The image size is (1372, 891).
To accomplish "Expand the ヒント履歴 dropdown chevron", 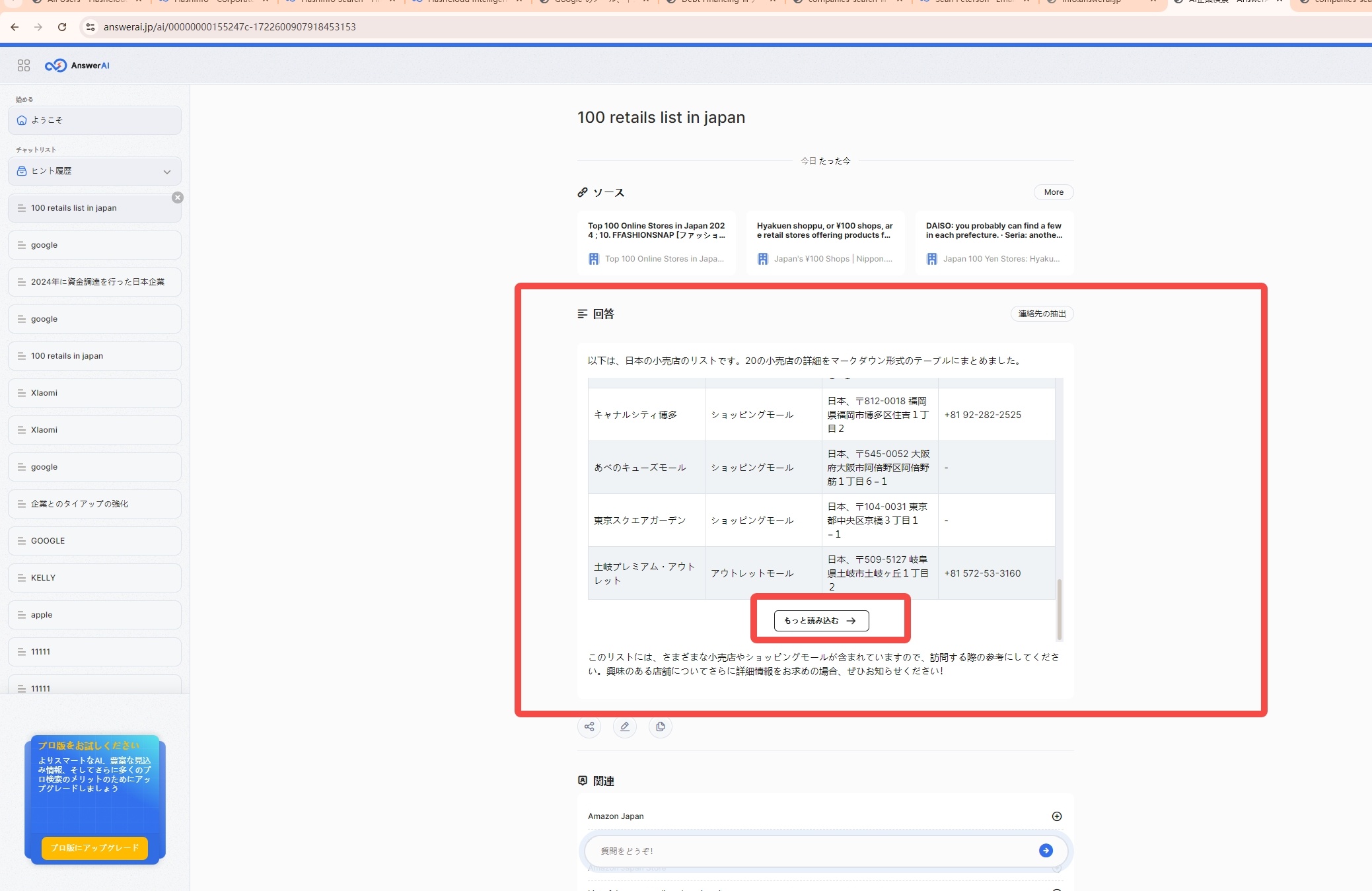I will [x=167, y=172].
